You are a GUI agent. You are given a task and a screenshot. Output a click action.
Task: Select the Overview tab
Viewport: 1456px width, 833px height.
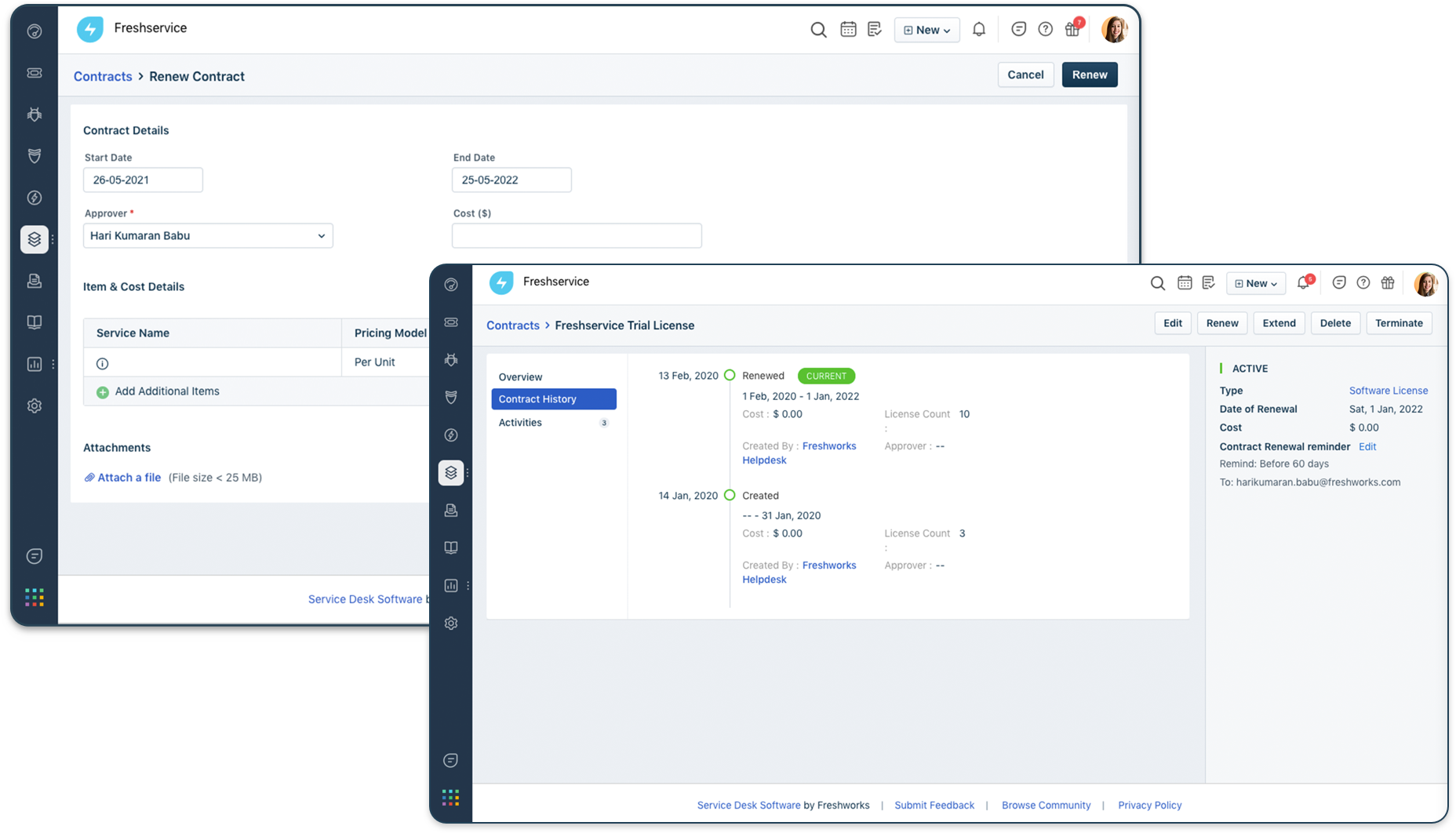coord(520,377)
